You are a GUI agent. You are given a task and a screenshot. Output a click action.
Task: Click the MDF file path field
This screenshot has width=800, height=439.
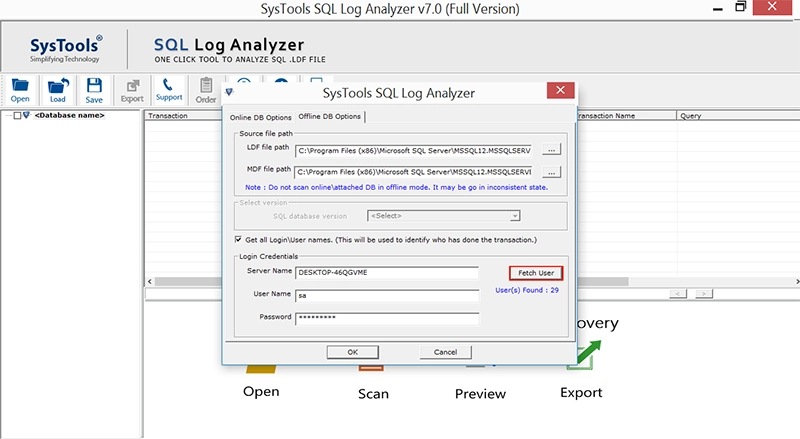(x=414, y=172)
